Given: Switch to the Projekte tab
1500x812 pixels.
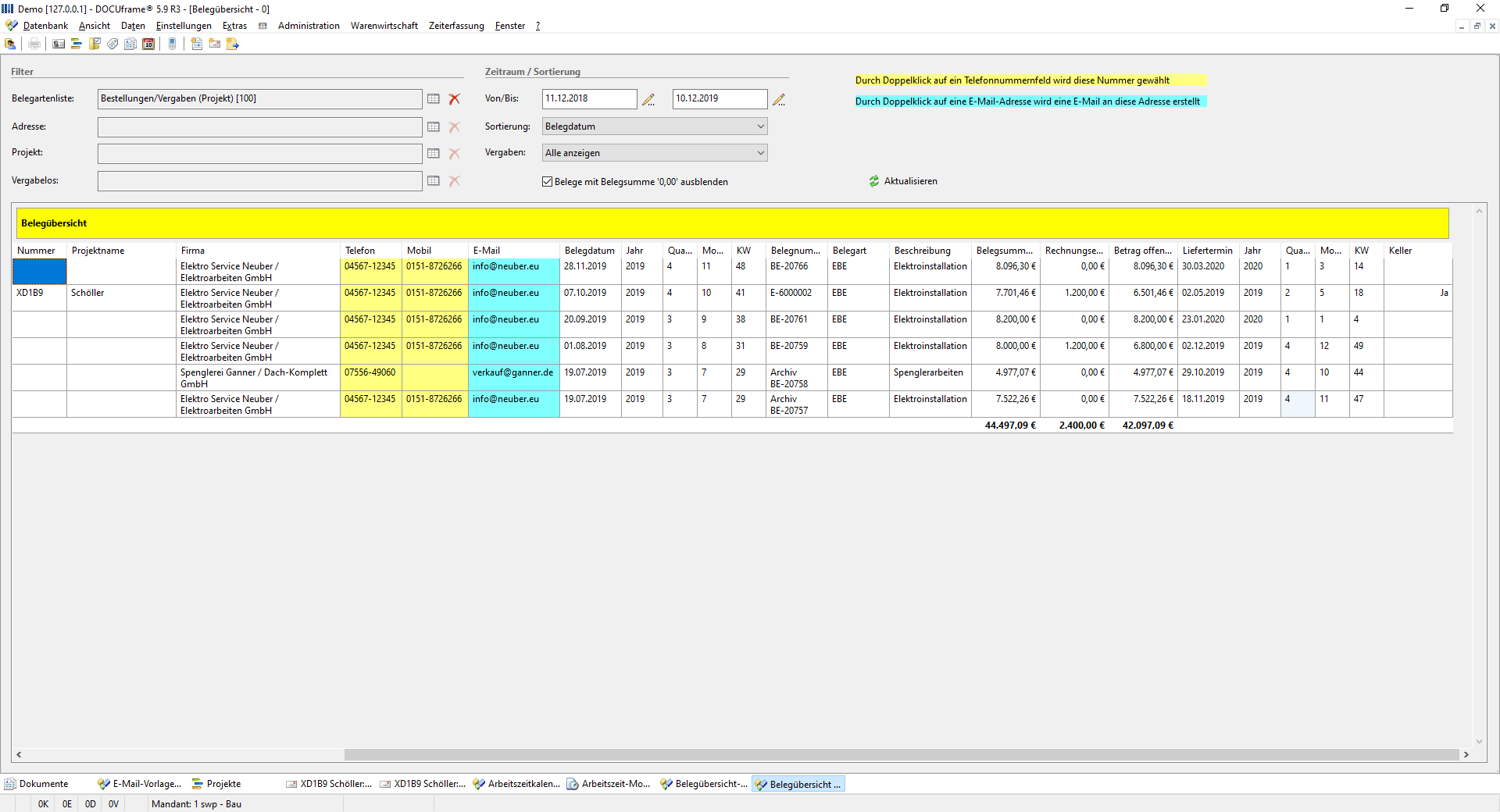Looking at the screenshot, I should (216, 784).
